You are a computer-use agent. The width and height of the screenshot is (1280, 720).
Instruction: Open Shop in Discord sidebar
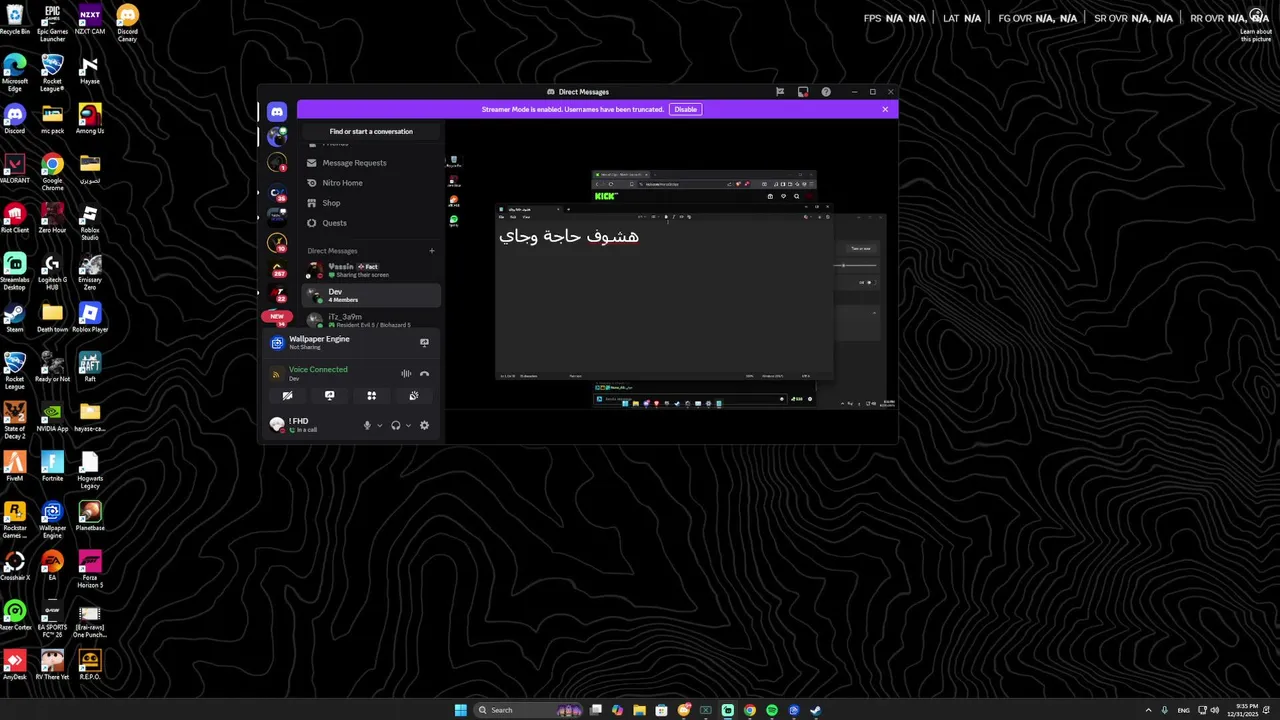click(x=371, y=203)
